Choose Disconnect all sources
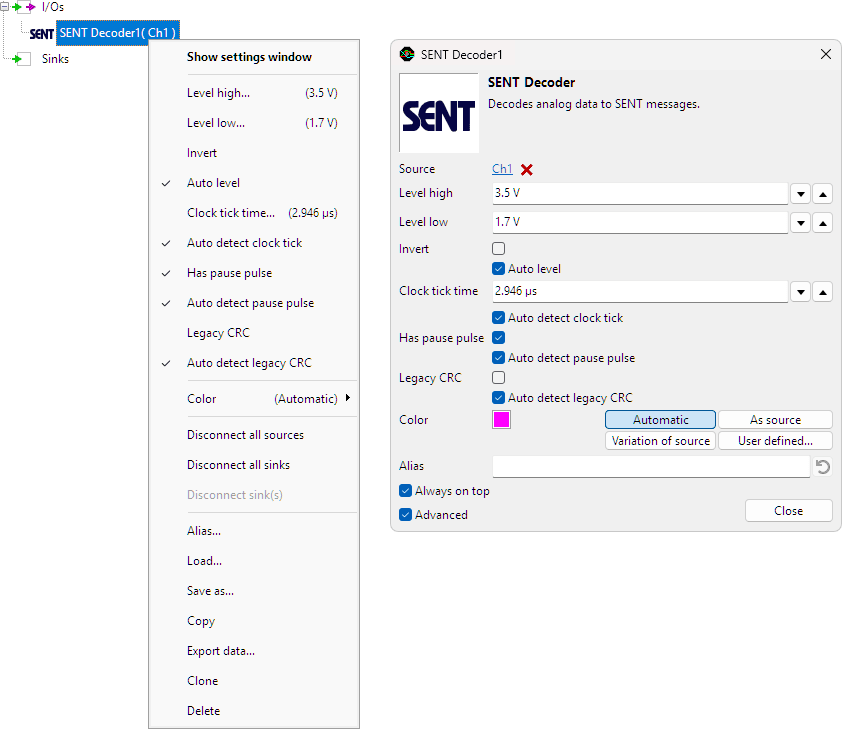Screen dimensions: 842x729 254,435
